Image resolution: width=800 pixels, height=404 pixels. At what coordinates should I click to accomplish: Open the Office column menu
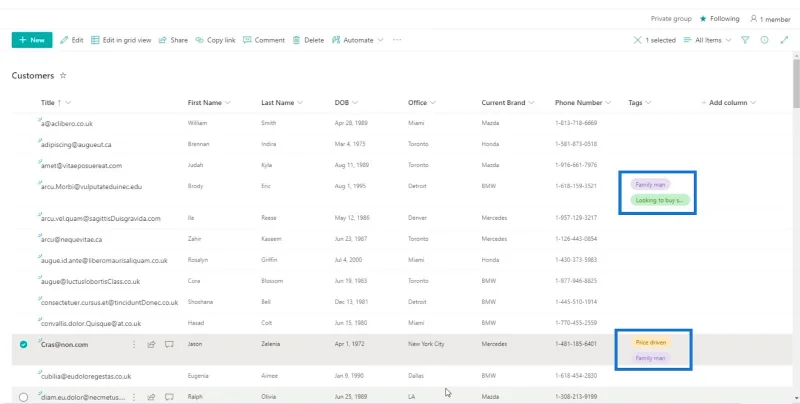422,103
